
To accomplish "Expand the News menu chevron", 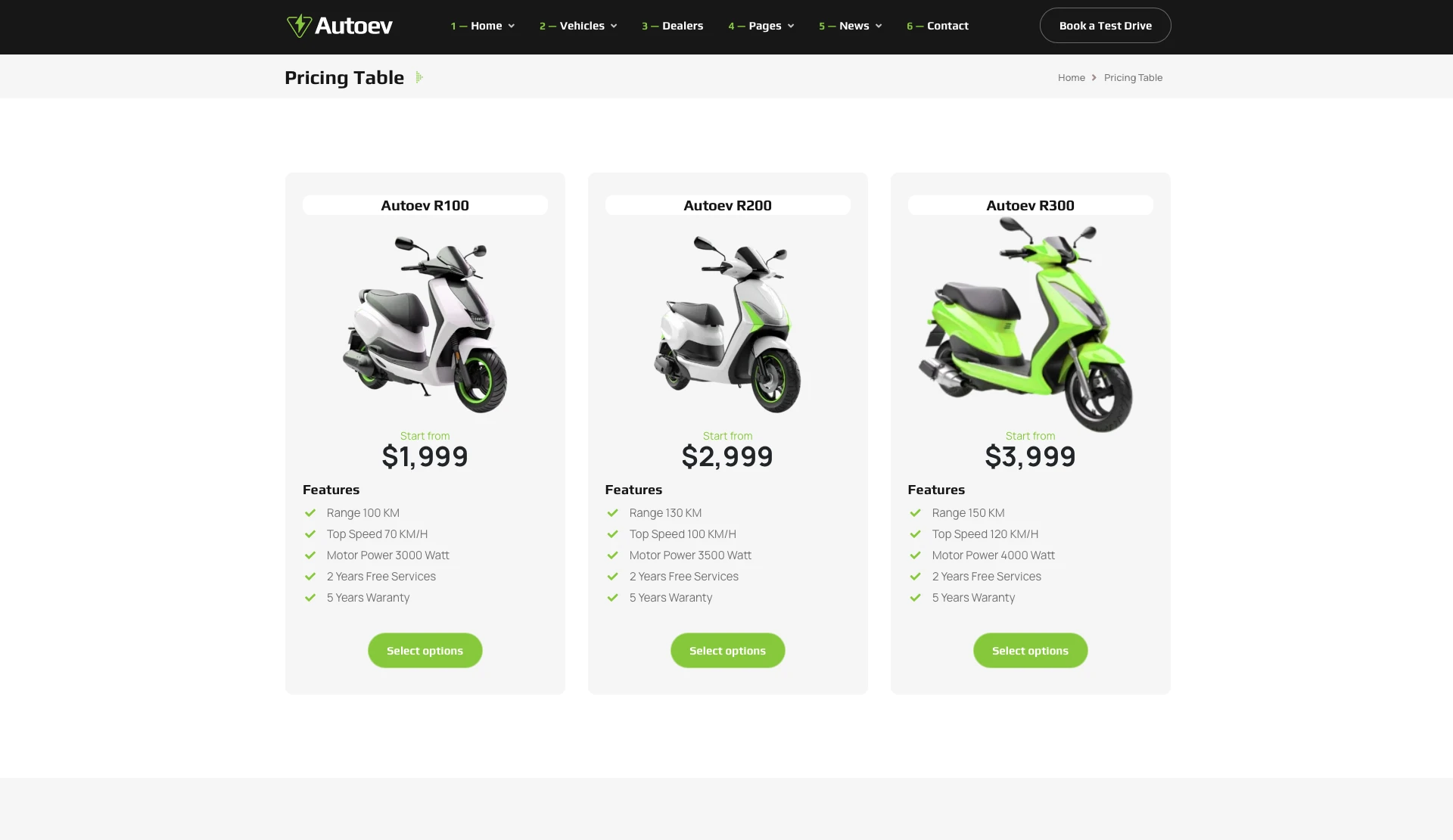I will coord(879,26).
